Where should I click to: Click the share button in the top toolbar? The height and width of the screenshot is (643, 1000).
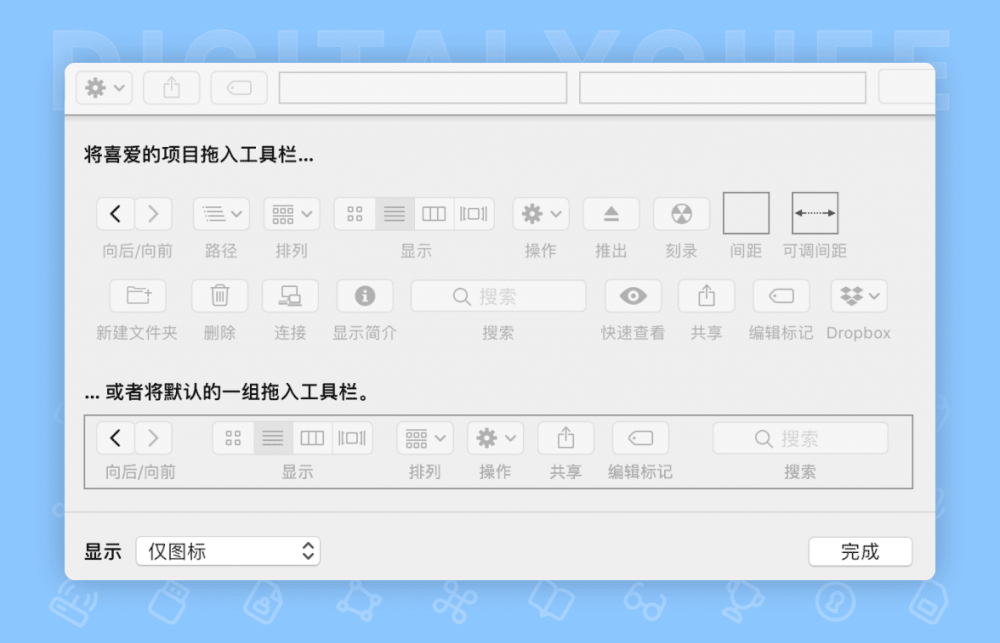[172, 87]
